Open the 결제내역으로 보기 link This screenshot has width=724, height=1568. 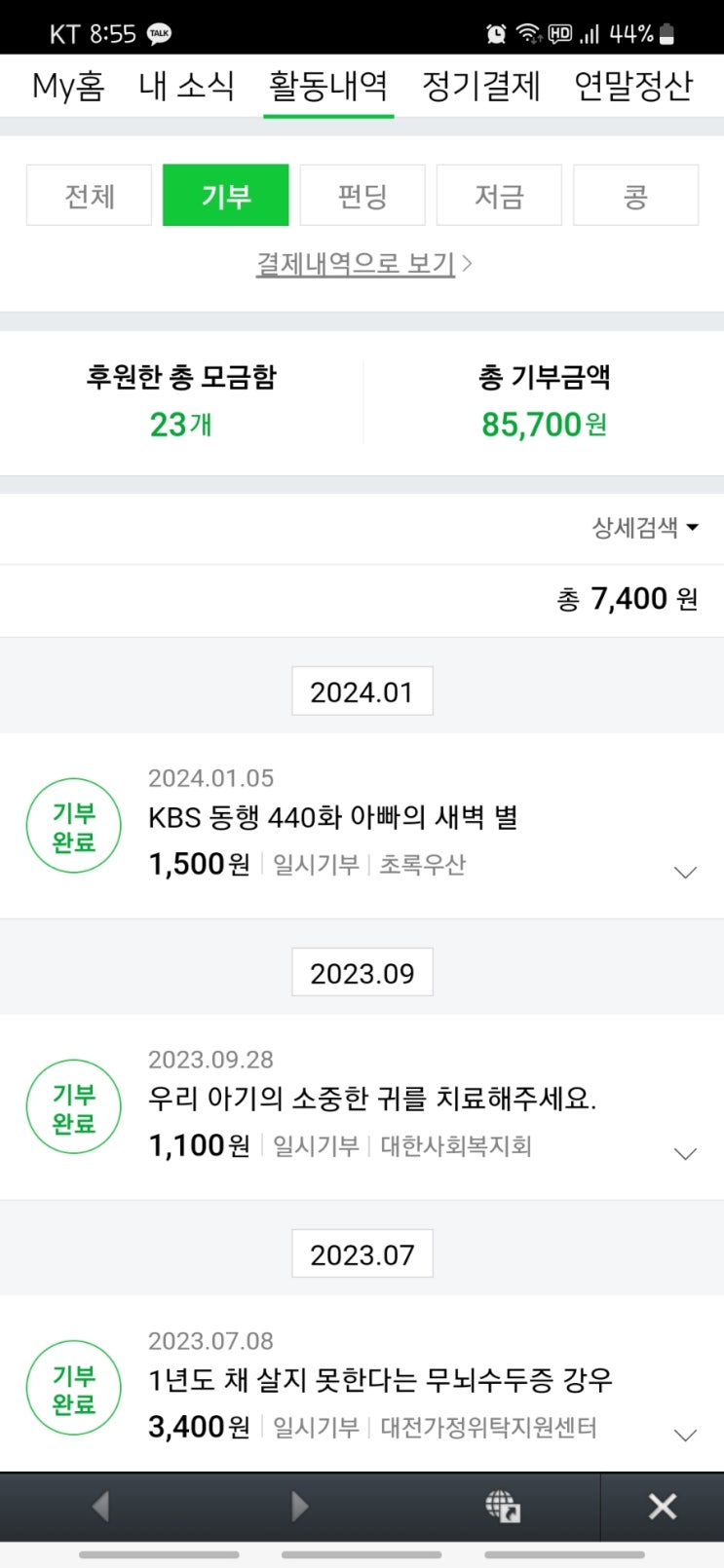363,263
